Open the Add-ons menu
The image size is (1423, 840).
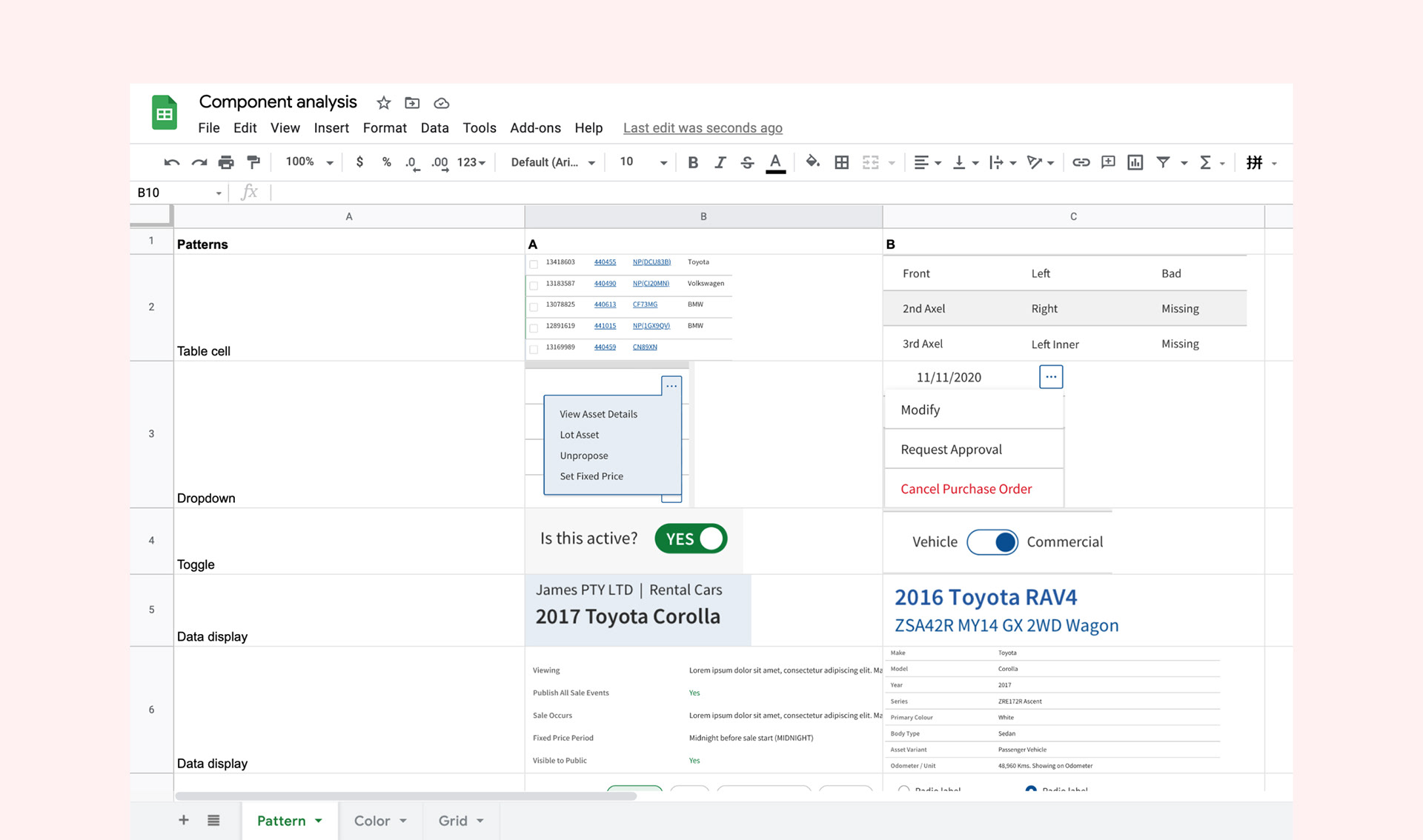(535, 128)
